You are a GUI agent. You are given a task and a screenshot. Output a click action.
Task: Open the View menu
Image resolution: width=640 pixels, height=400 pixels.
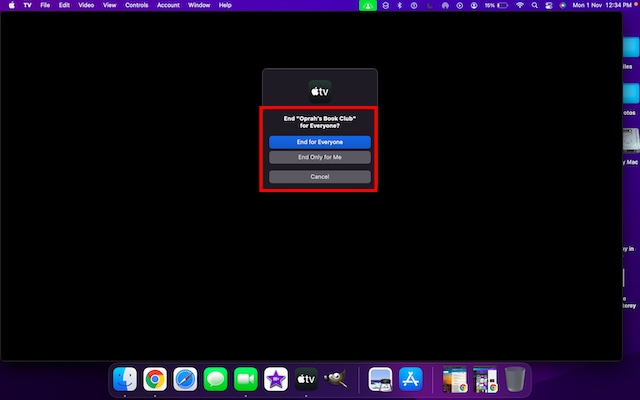[109, 5]
